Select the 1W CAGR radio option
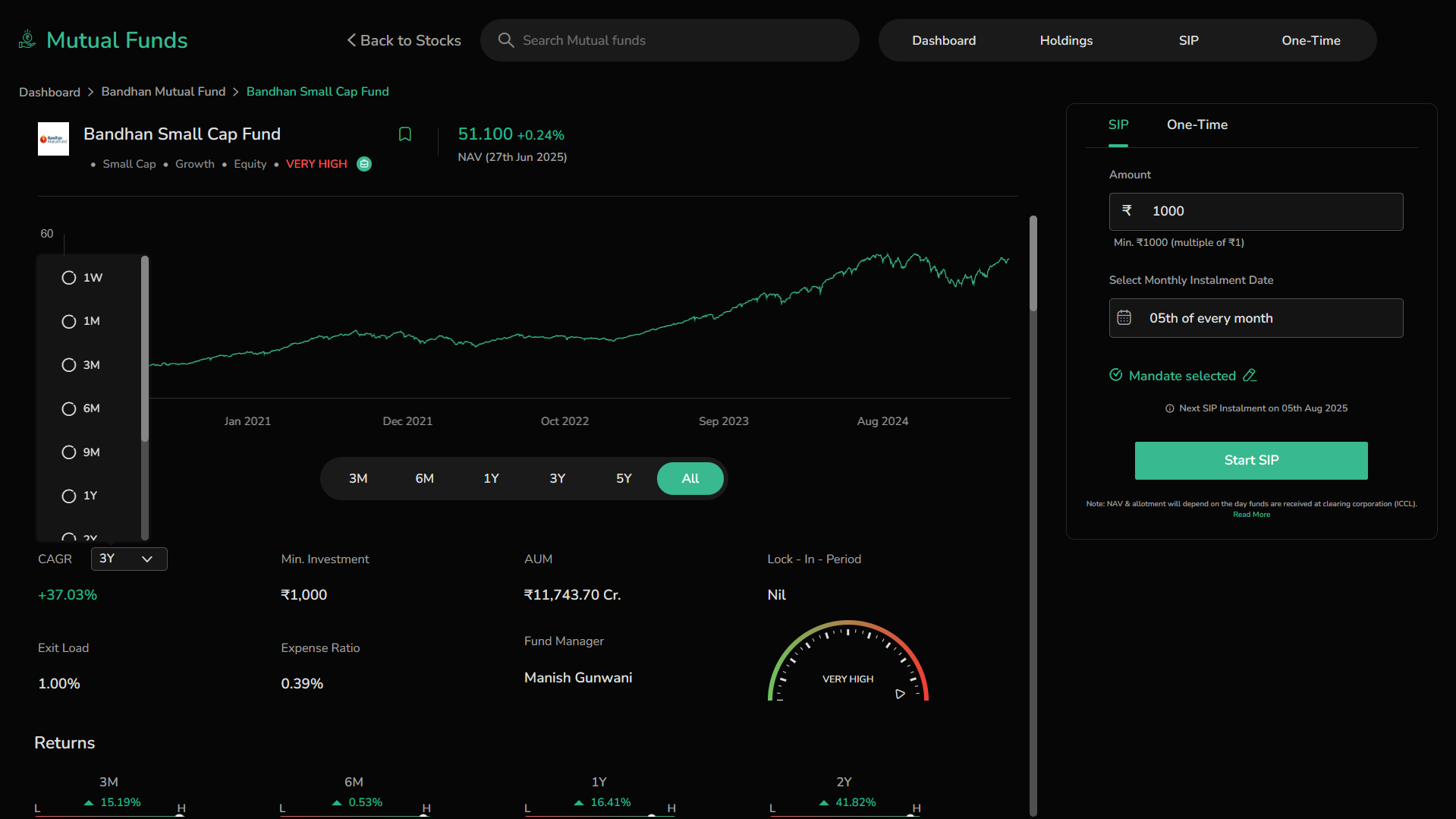The width and height of the screenshot is (1456, 819). 69,278
